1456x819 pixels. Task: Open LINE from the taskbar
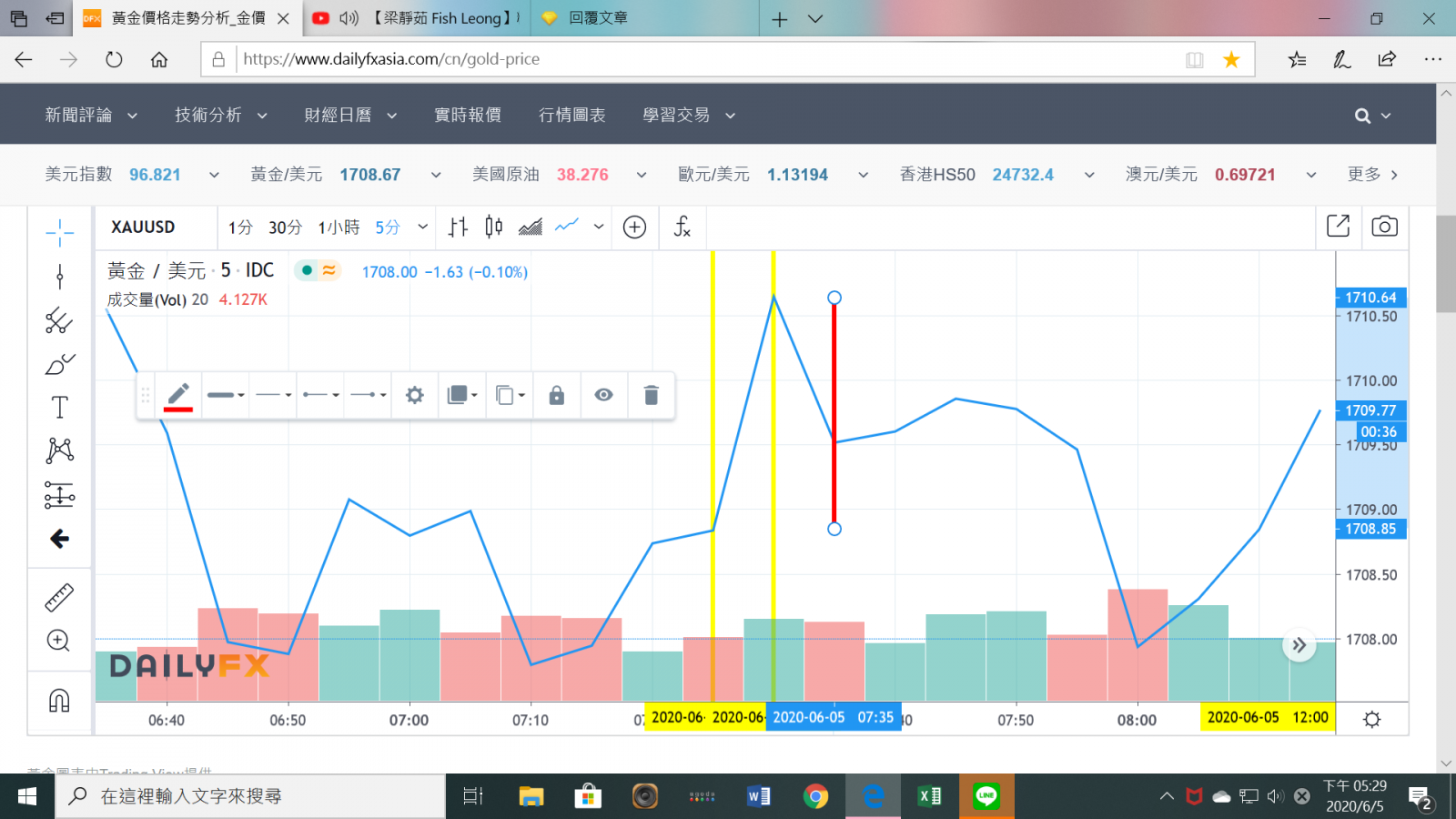986,797
